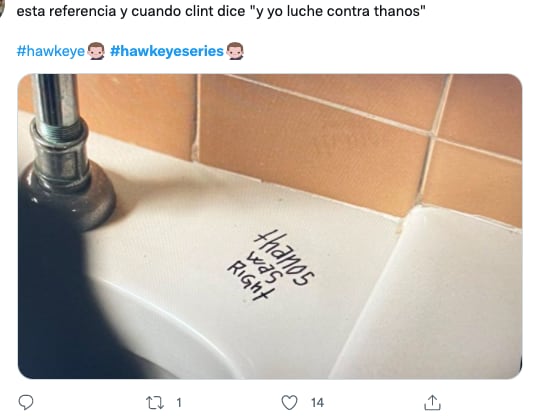Like the tweet with the heart icon
Image resolution: width=534 pixels, height=419 pixels.
click(x=289, y=403)
